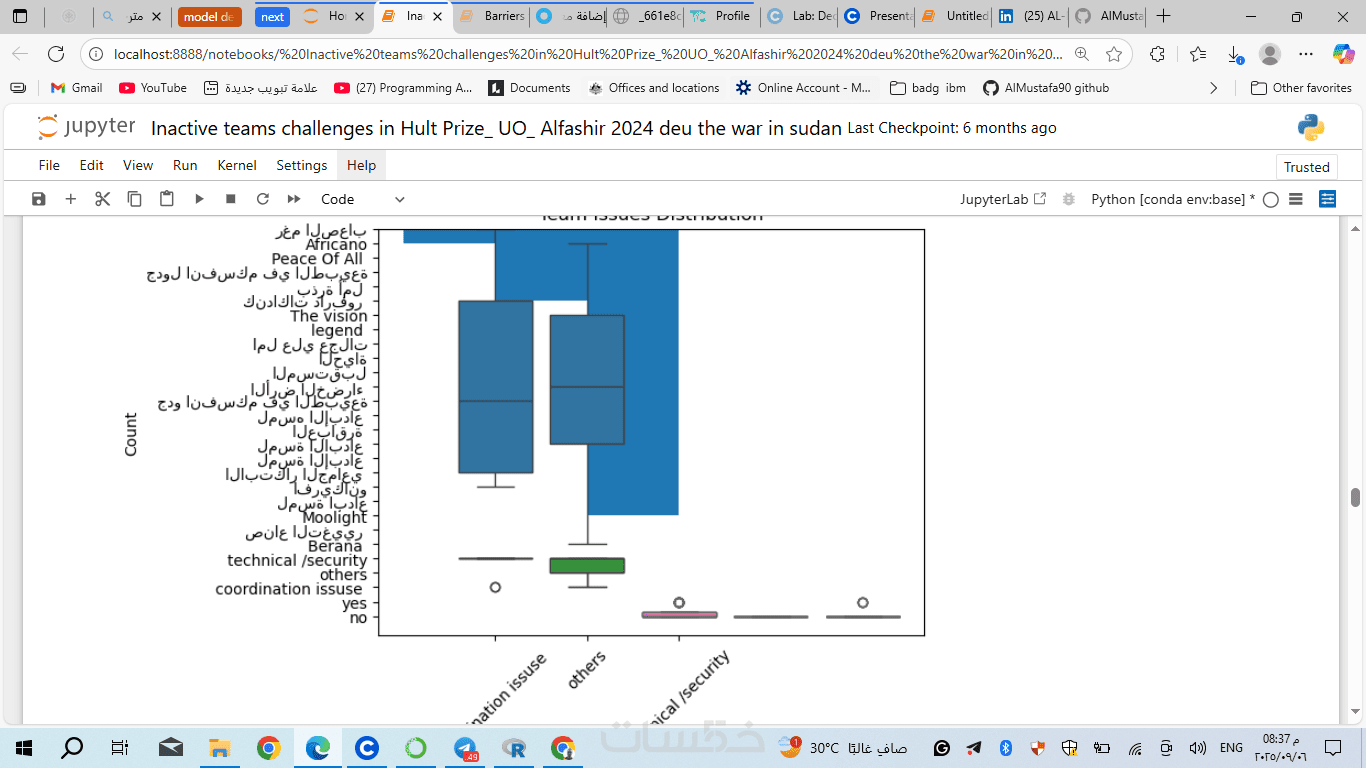Expand the bookmarks overflow chevron
Image resolution: width=1366 pixels, height=768 pixels.
[x=1214, y=88]
